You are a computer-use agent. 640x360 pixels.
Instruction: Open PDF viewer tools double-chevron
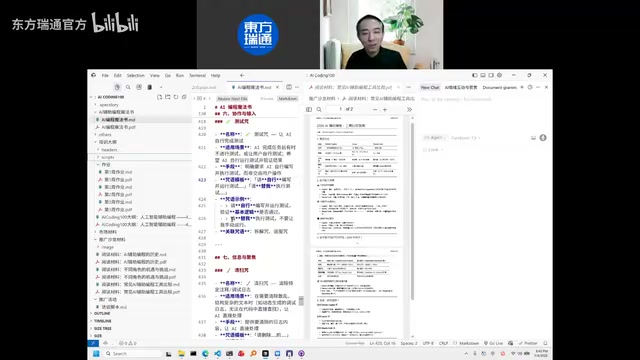[x=409, y=109]
